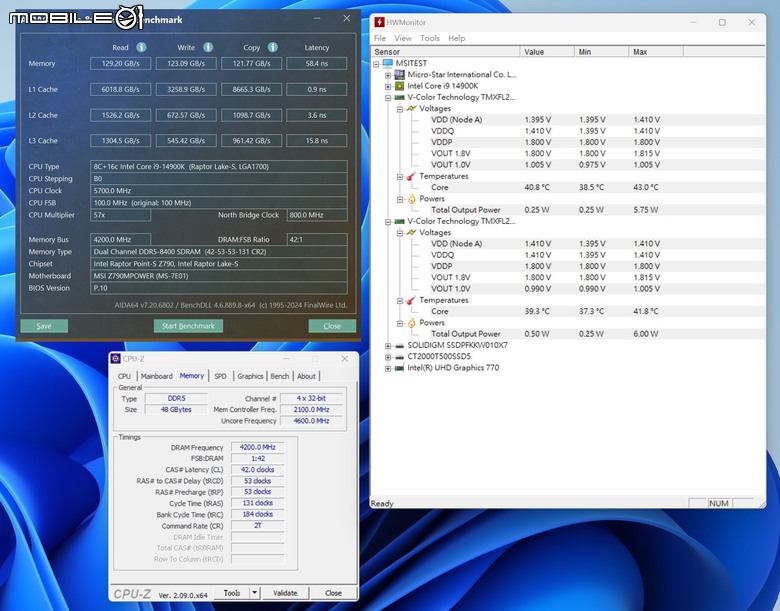Select the Core 39.3 °C temperature row
780x611 pixels.
[x=568, y=311]
